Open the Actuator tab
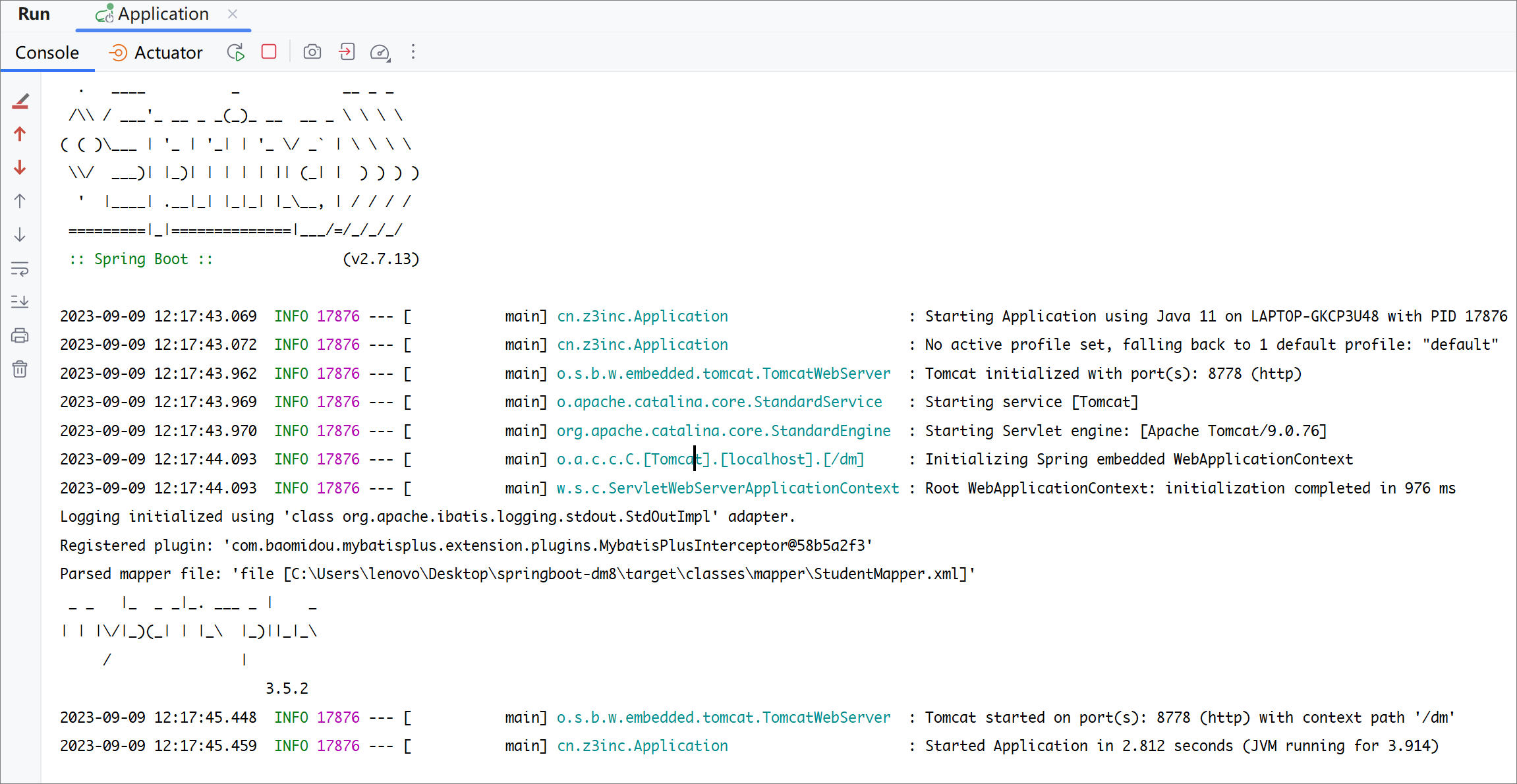1517x784 pixels. pos(155,52)
